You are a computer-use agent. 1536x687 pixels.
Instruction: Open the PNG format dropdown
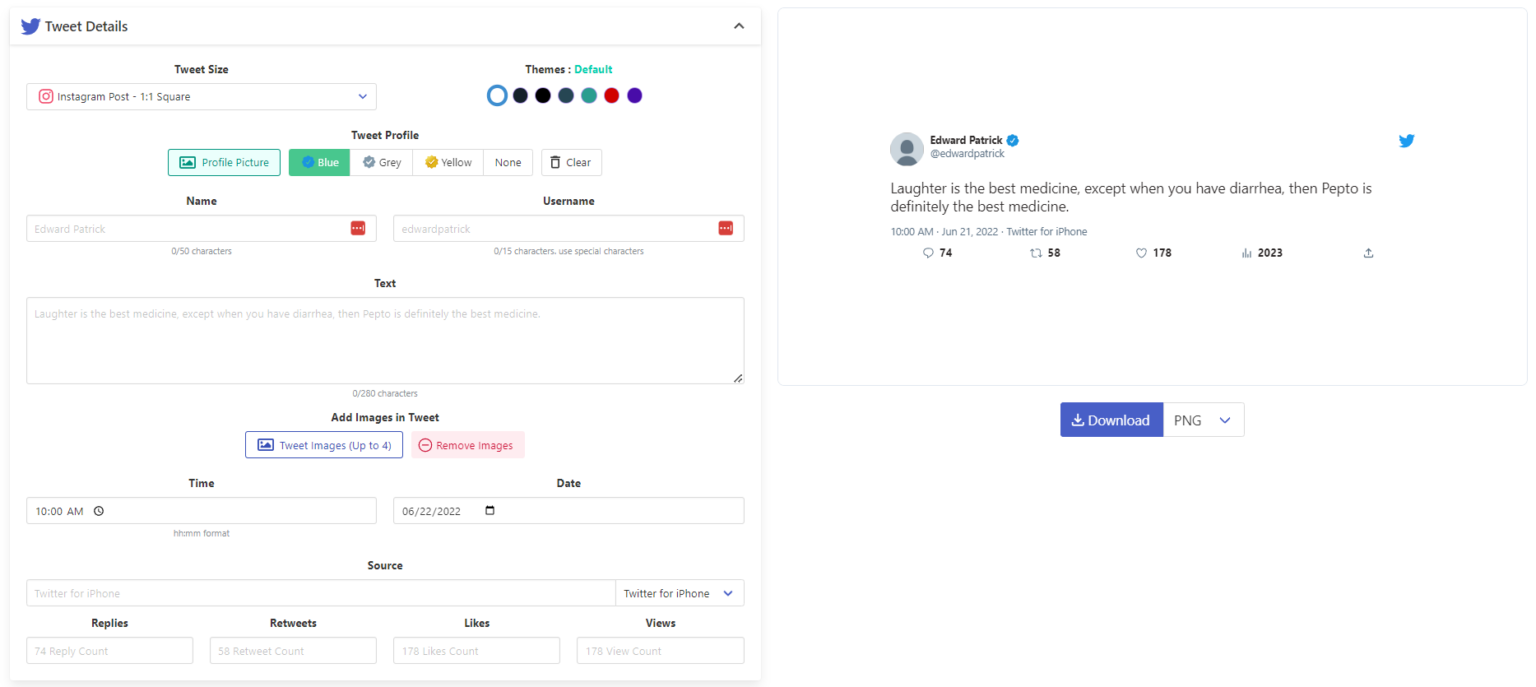click(1204, 419)
